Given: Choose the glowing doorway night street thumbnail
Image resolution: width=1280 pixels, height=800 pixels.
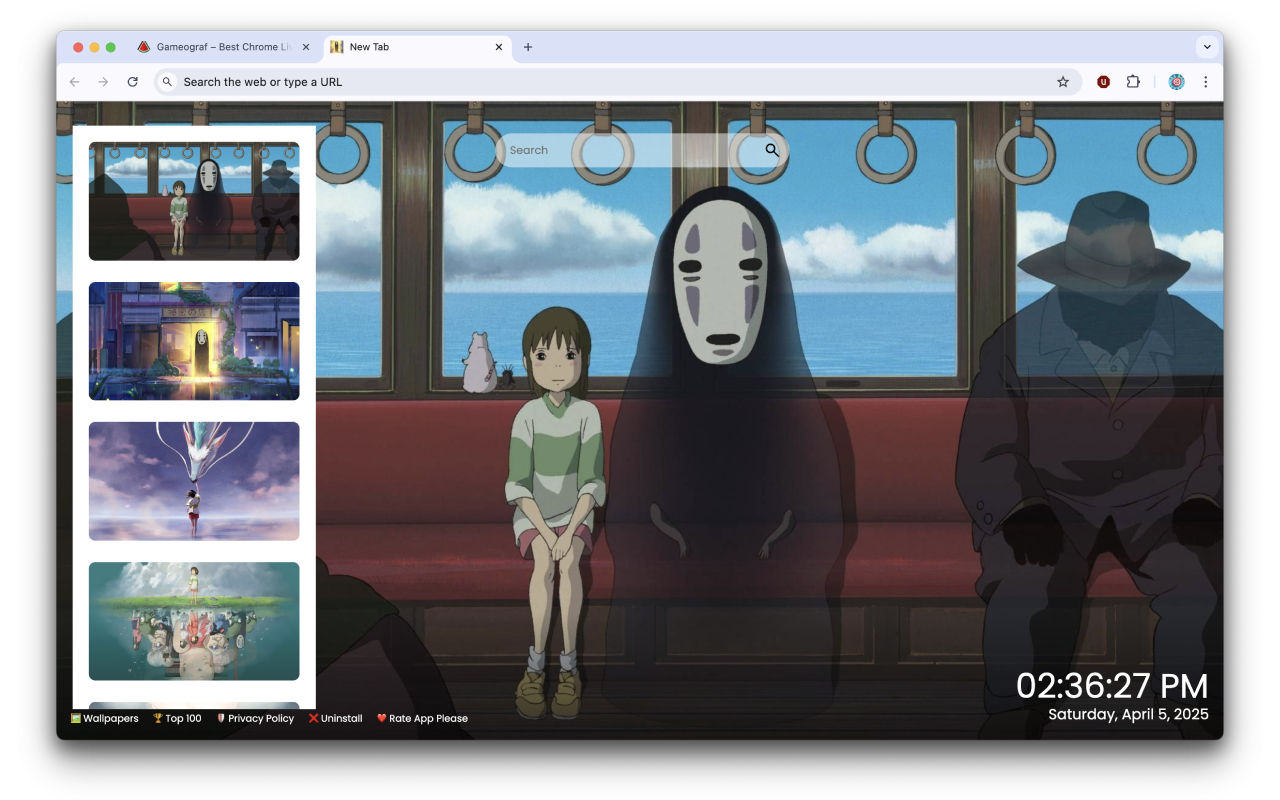Looking at the screenshot, I should point(194,341).
